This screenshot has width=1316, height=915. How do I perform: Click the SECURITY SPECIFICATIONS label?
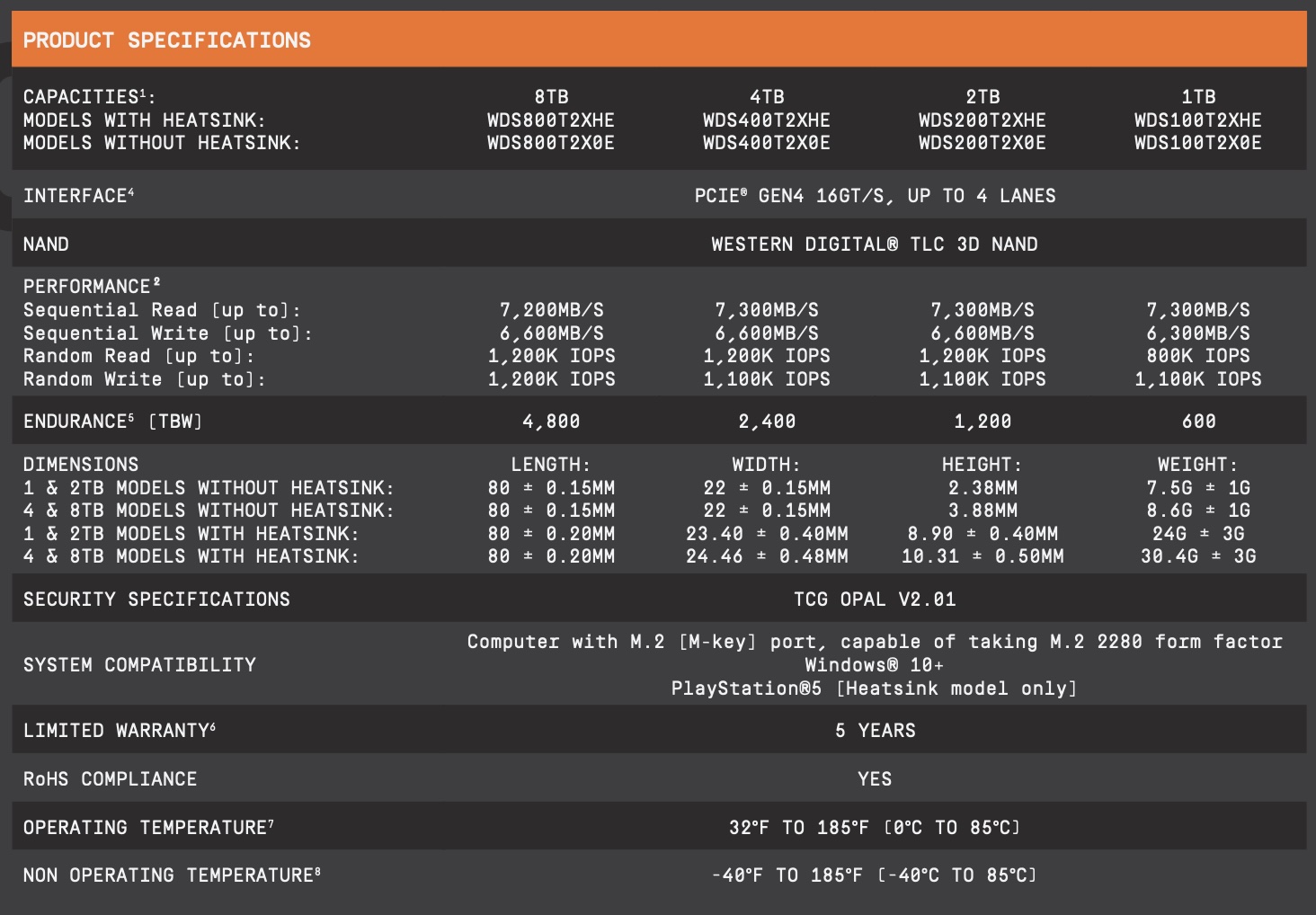(156, 600)
